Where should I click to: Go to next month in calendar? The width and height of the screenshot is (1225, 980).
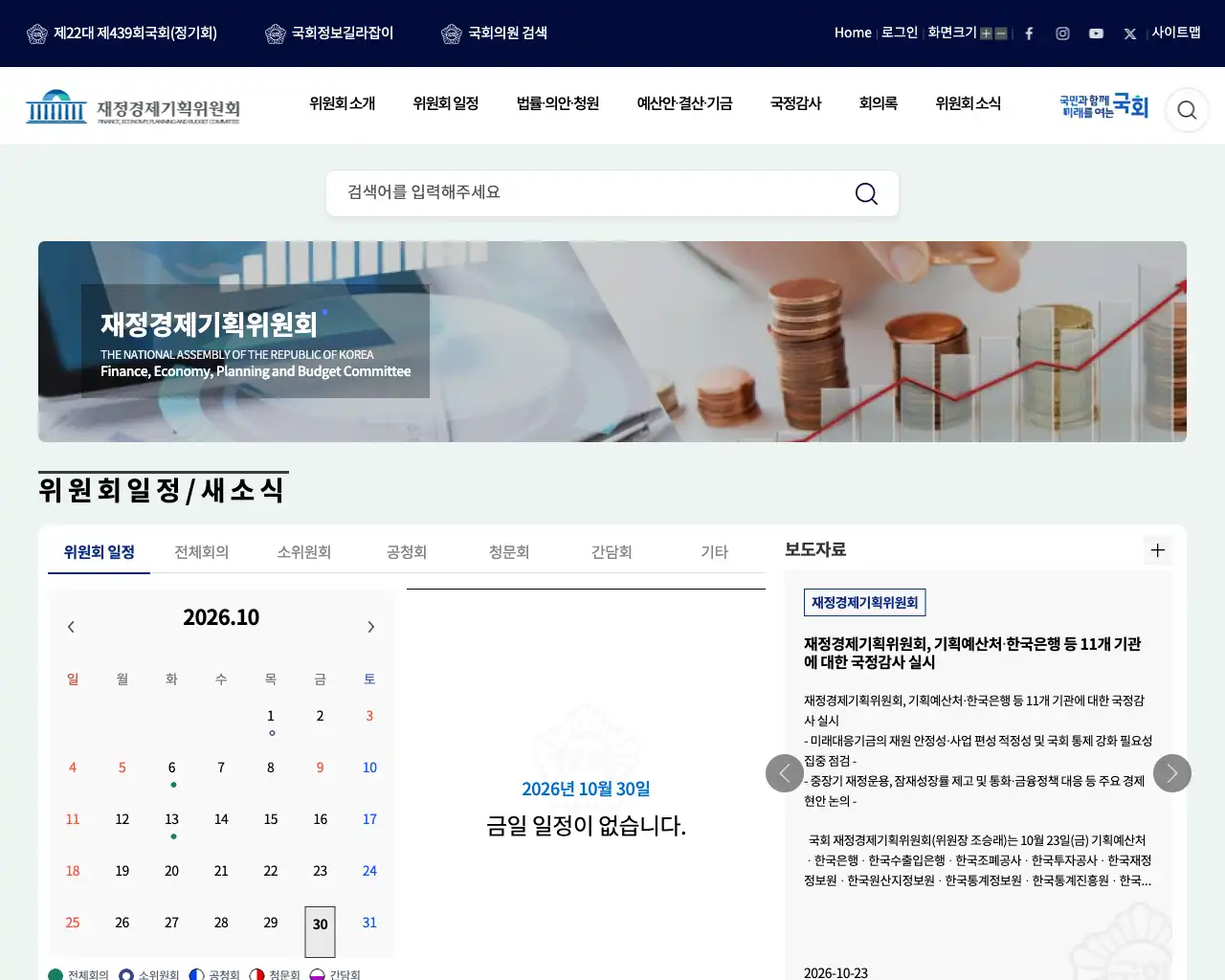coord(371,627)
